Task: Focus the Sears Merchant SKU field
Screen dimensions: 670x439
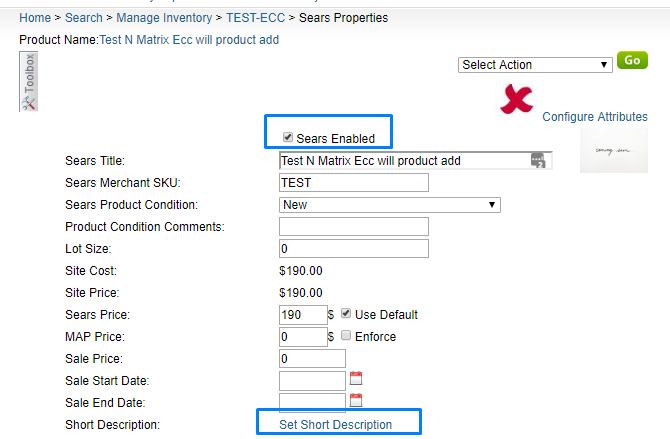Action: tap(354, 182)
